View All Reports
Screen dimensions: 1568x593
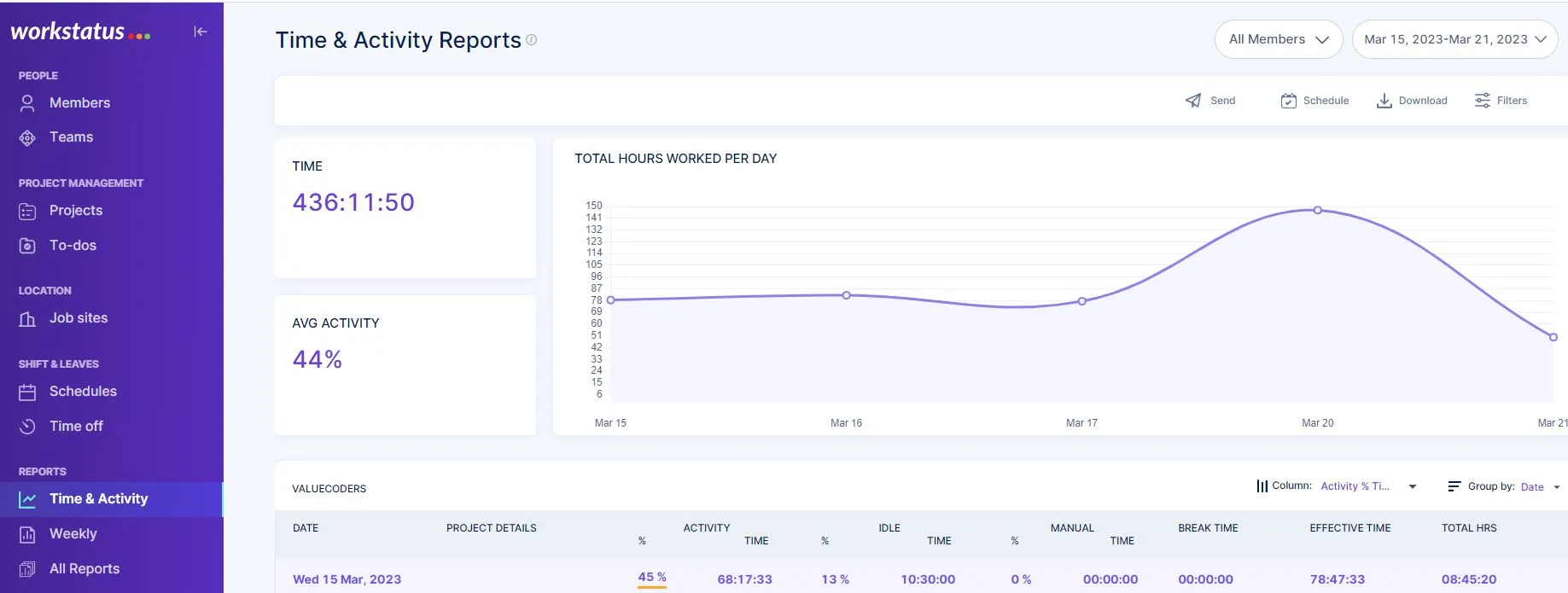[x=85, y=569]
